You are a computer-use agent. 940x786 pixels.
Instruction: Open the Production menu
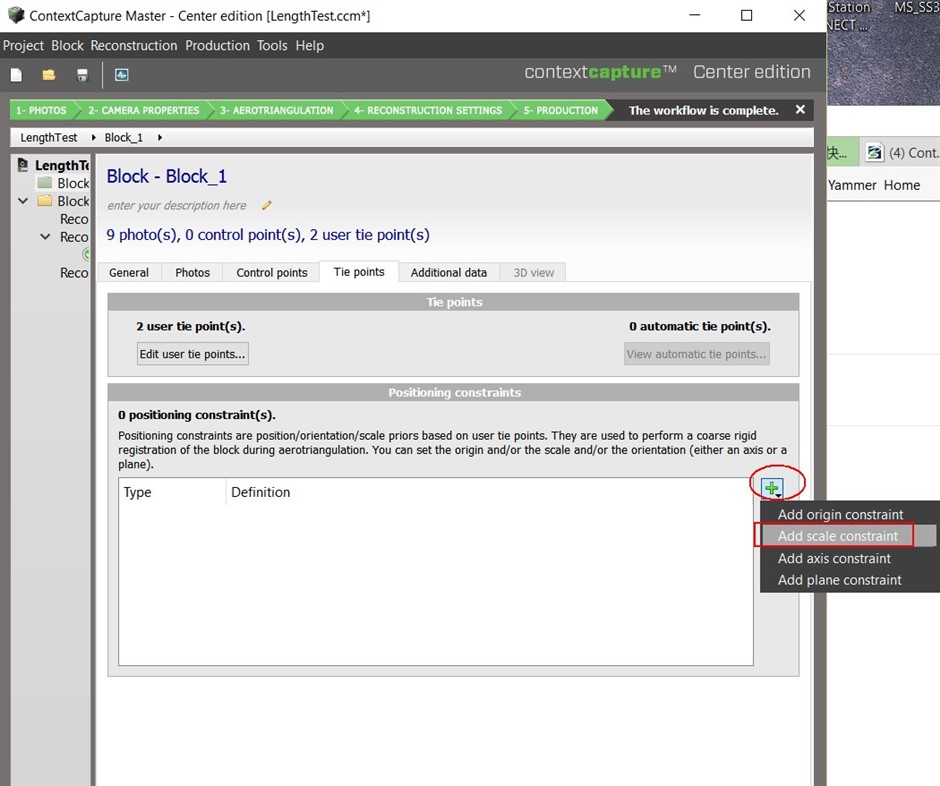tap(217, 46)
